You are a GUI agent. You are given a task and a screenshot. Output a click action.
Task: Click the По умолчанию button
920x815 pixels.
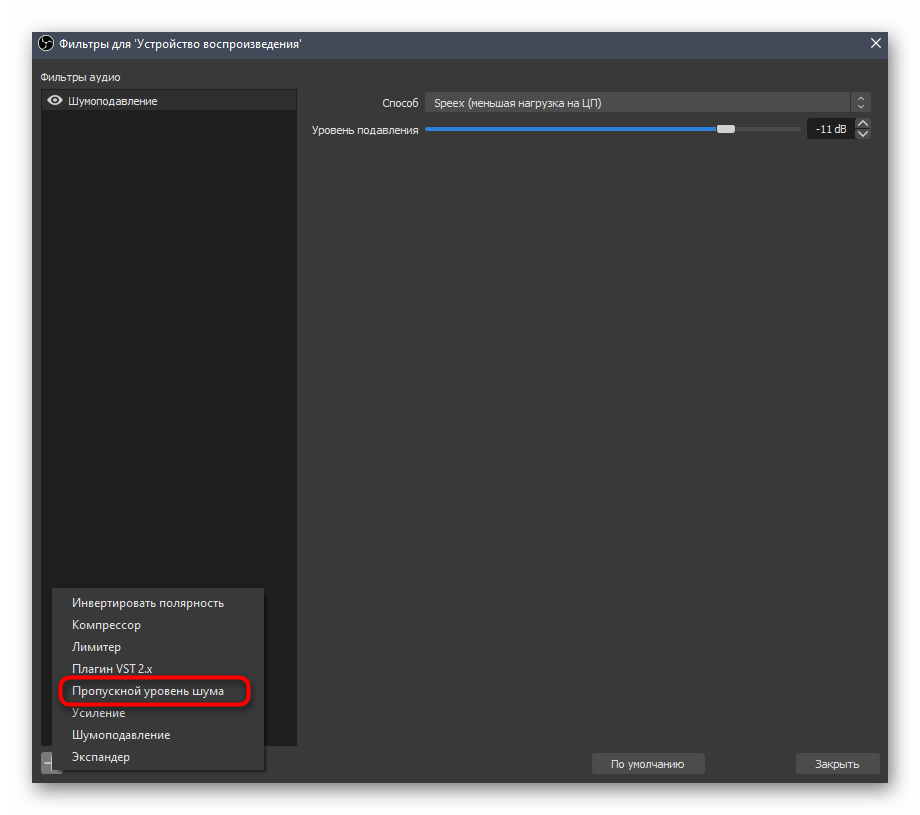648,764
